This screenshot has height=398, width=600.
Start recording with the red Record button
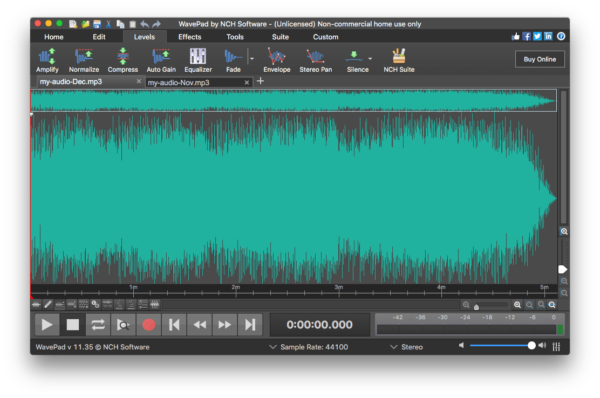[x=148, y=325]
